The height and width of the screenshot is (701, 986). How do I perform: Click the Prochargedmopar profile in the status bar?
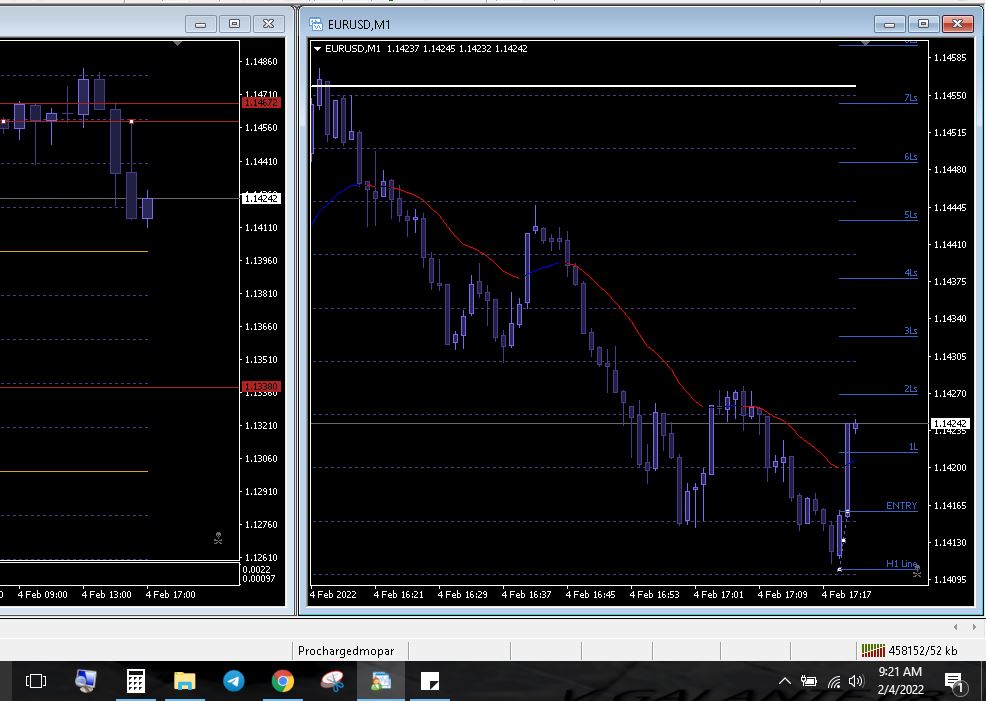[346, 651]
